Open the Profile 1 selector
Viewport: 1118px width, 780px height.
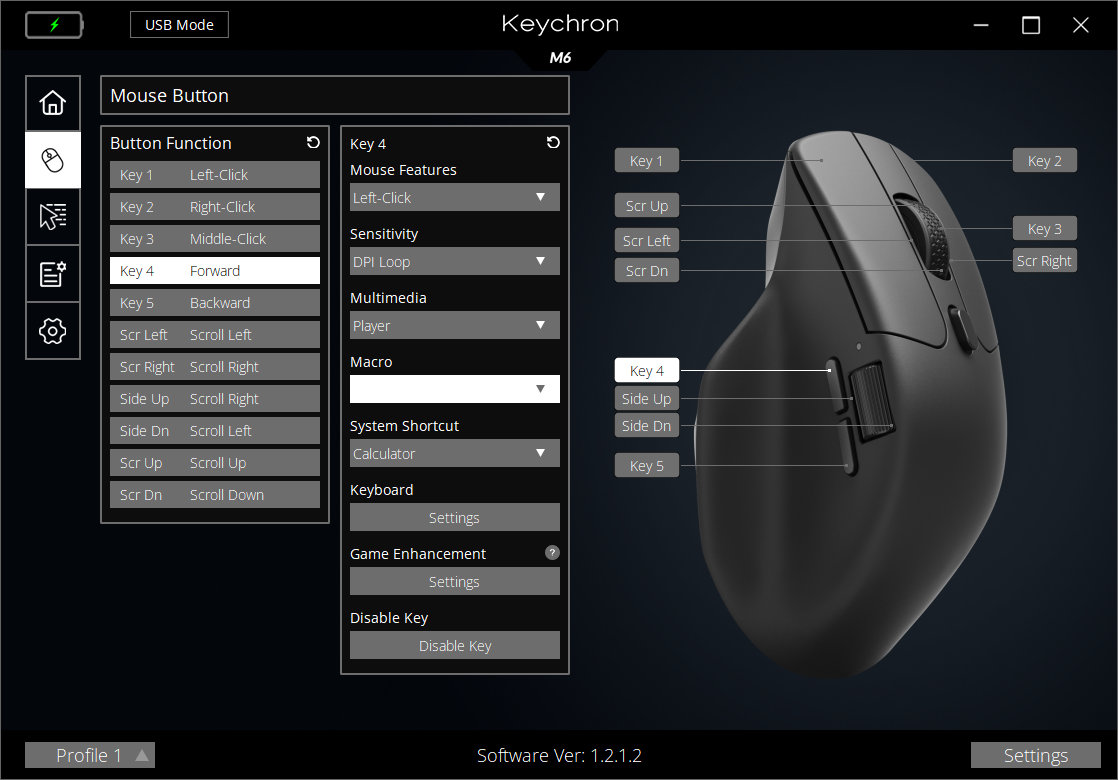(x=90, y=755)
